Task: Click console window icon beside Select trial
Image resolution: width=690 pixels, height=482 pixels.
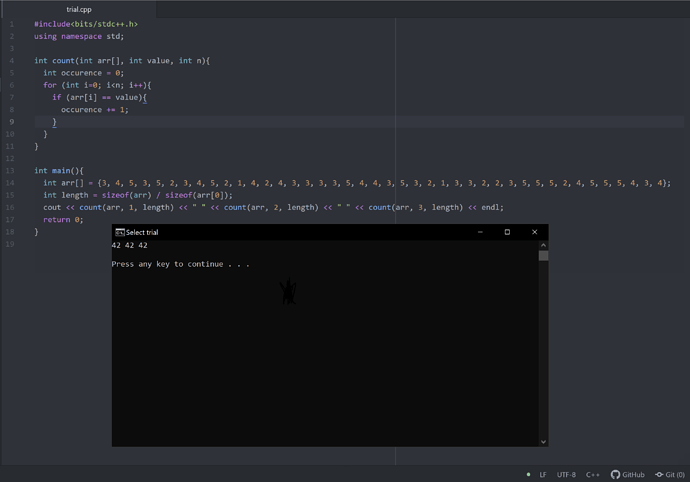Action: (x=120, y=232)
